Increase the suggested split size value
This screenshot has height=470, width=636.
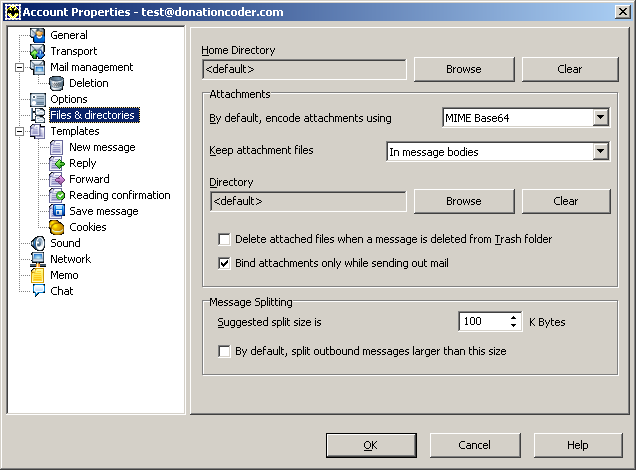[514, 318]
